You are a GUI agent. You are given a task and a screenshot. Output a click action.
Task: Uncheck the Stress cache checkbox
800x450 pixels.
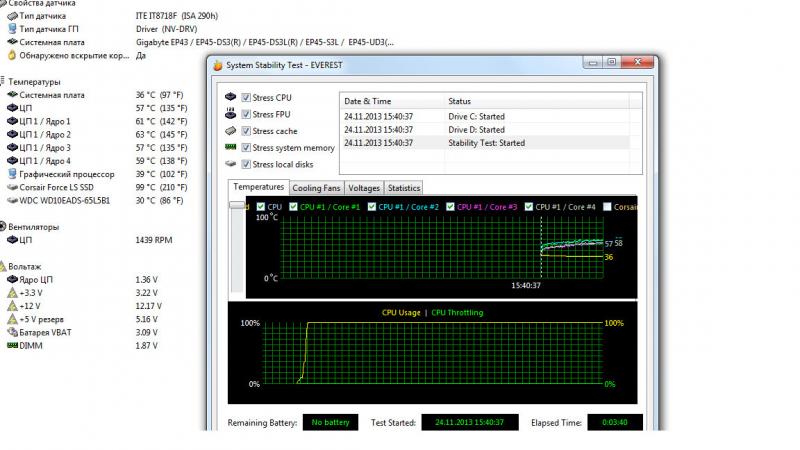click(246, 131)
